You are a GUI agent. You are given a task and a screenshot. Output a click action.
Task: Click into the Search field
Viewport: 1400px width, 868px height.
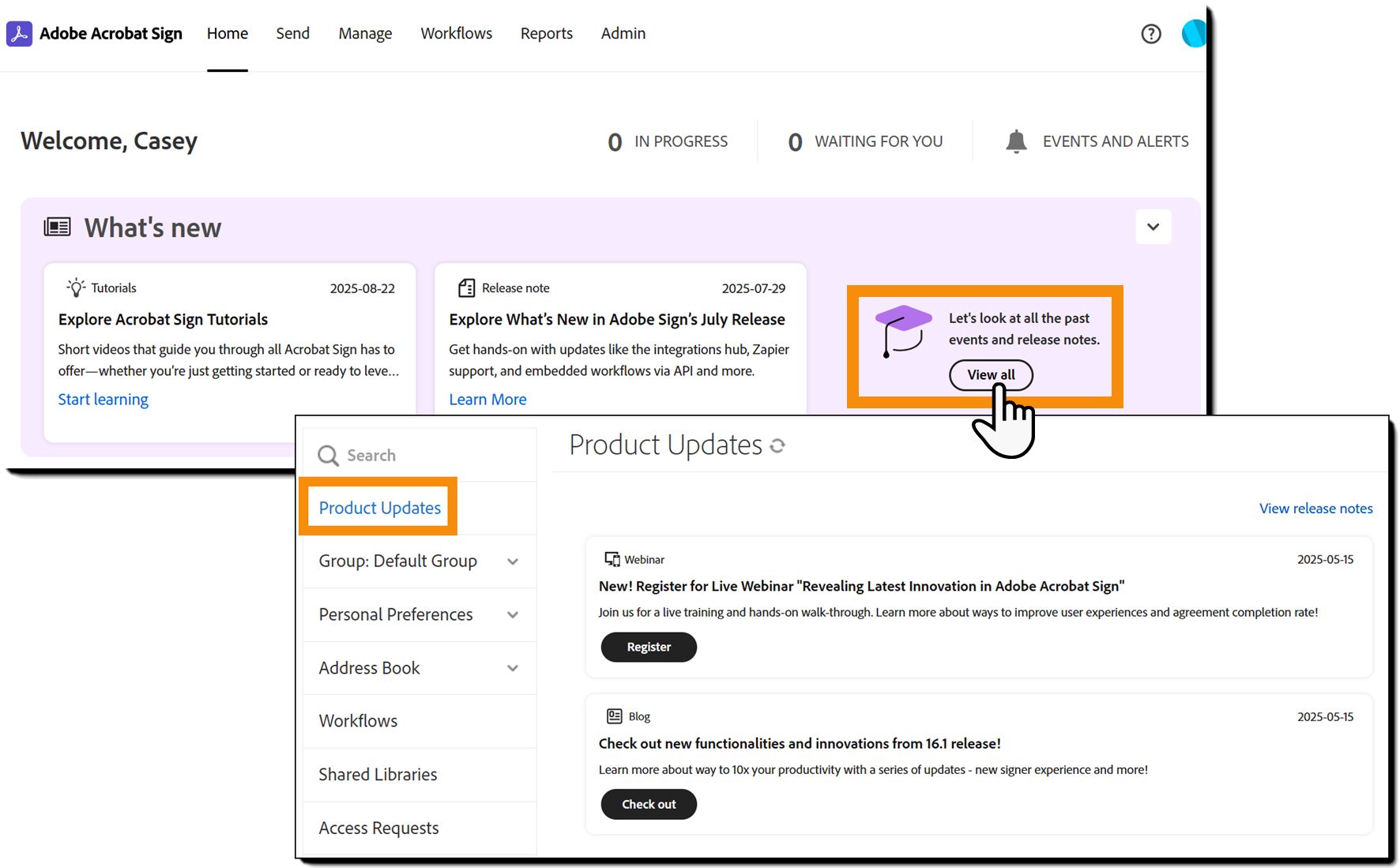pyautogui.click(x=427, y=456)
